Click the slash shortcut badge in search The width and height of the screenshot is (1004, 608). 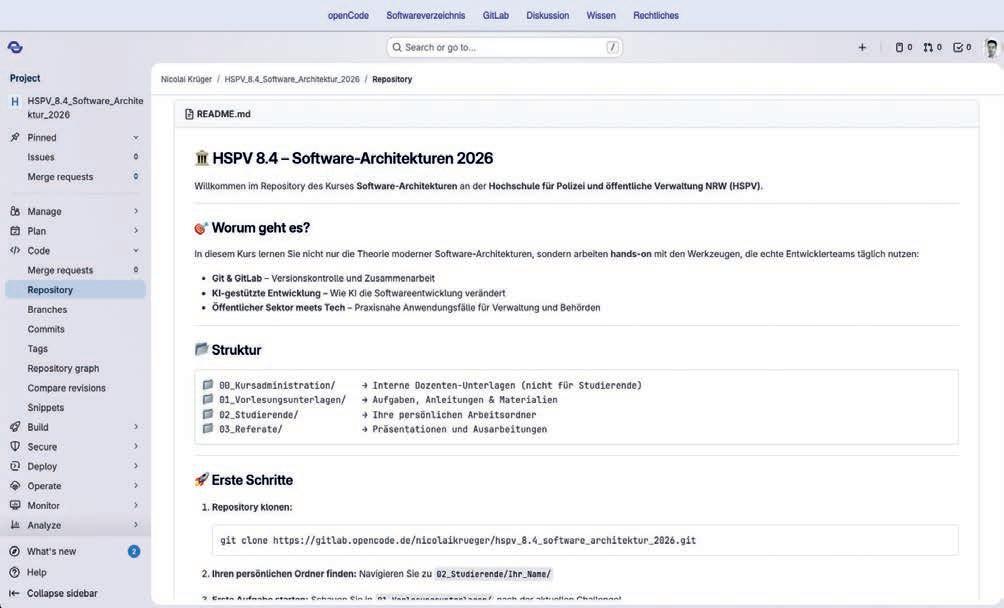point(612,47)
